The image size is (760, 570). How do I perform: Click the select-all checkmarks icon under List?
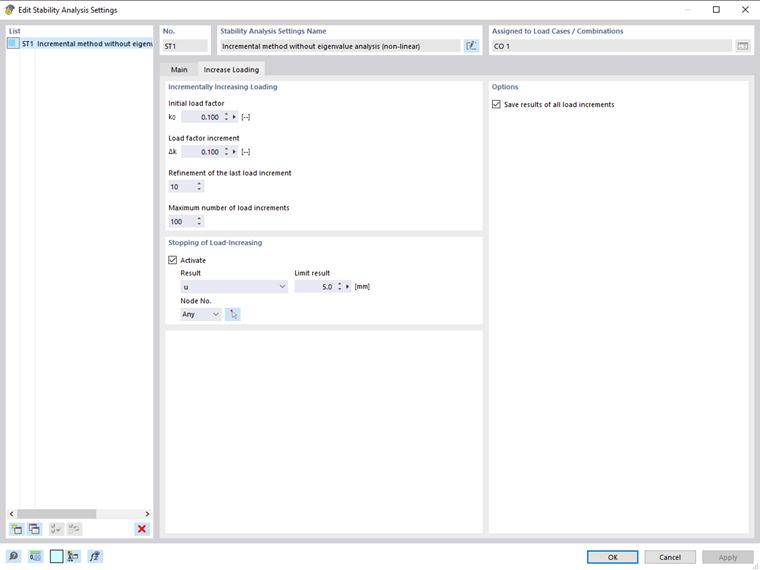click(56, 529)
